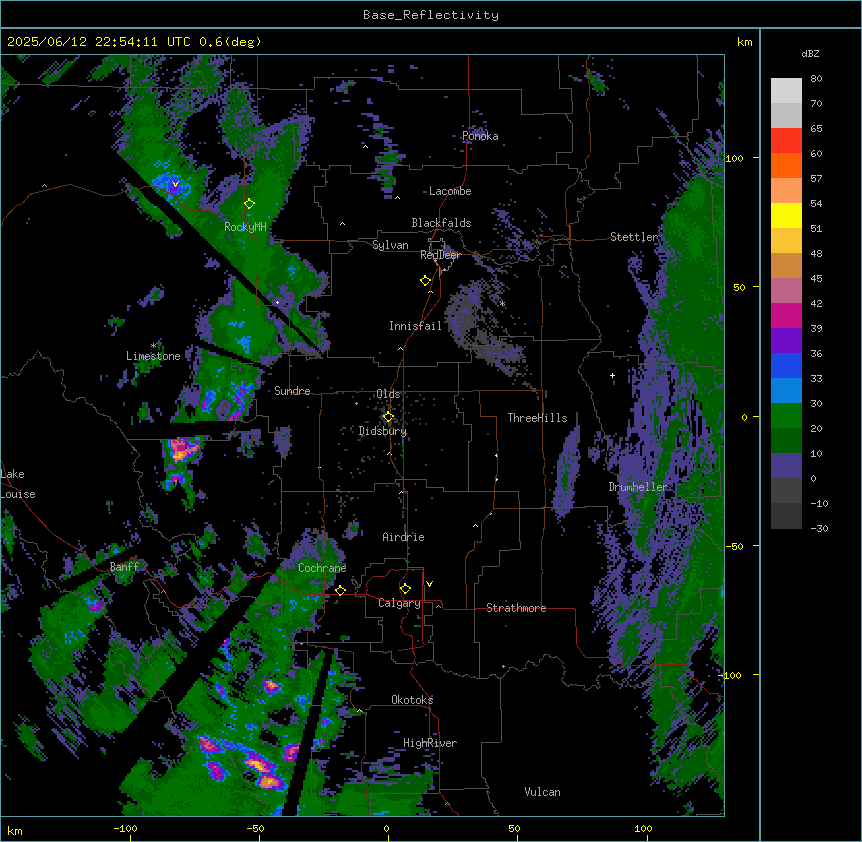
Task: Select the yellow diamond marker at Olds
Action: [x=388, y=417]
